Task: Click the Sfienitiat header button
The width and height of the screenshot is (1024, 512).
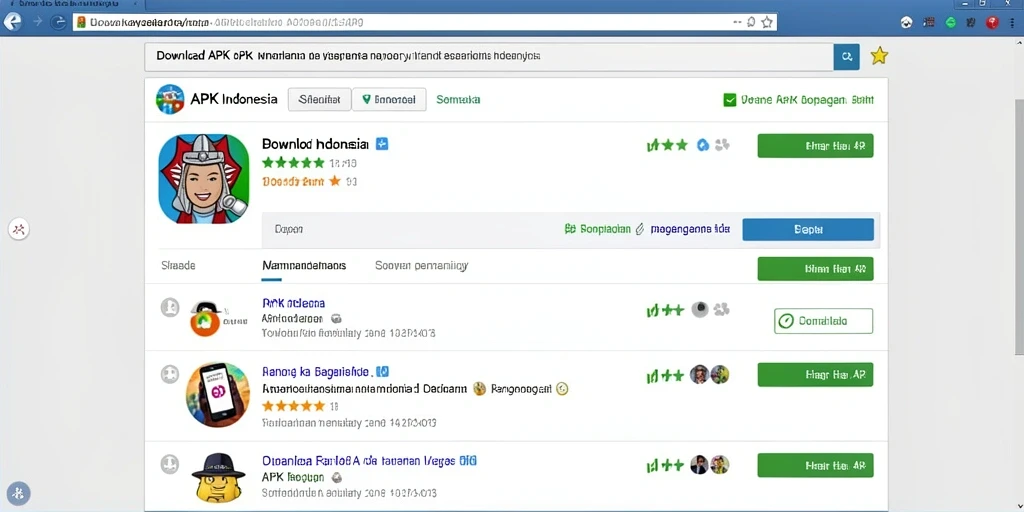Action: pos(319,99)
